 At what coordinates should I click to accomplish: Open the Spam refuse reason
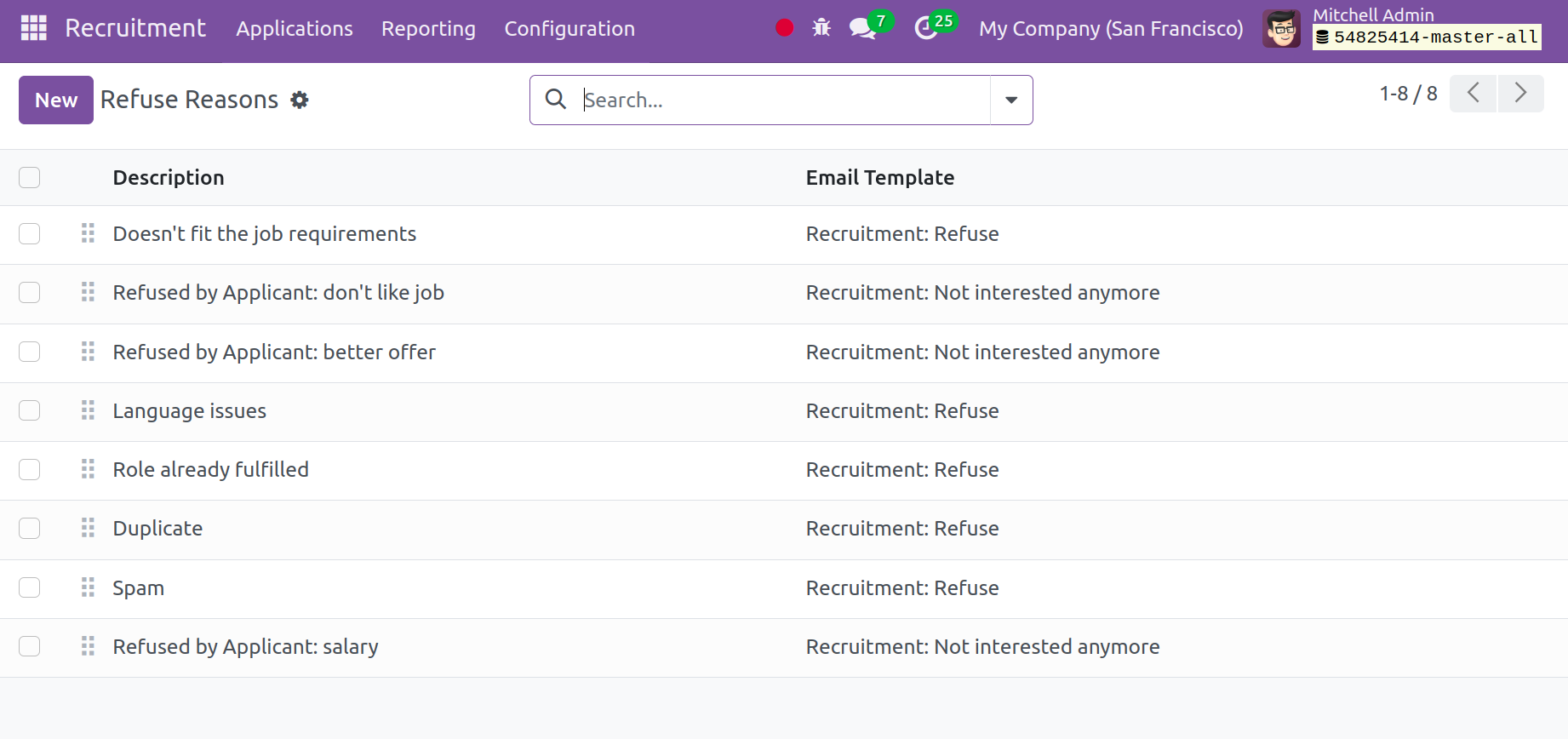(x=139, y=588)
